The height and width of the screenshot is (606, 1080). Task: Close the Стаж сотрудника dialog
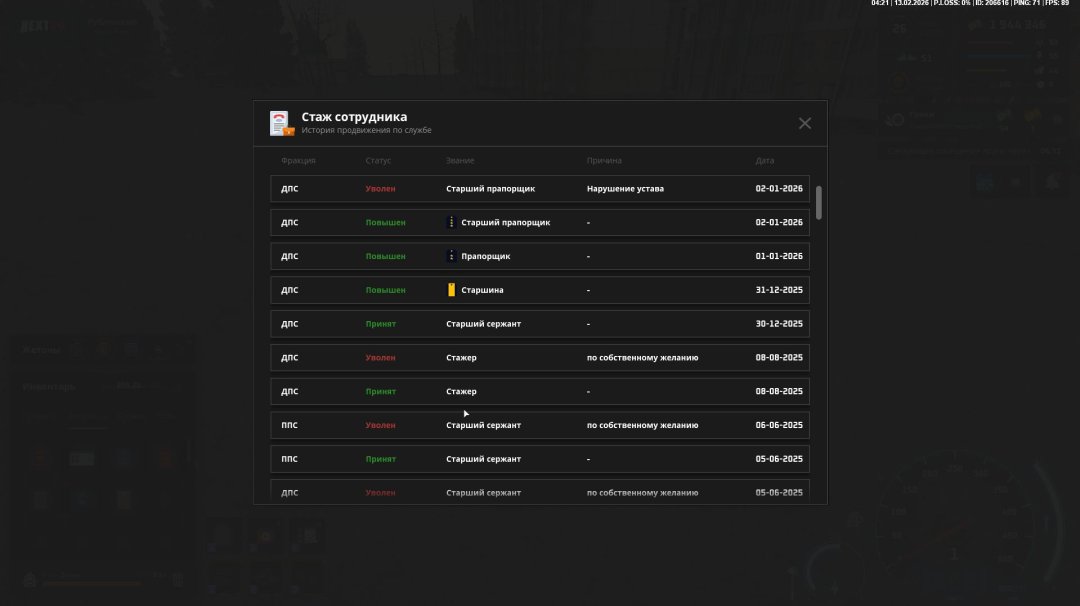click(x=804, y=123)
